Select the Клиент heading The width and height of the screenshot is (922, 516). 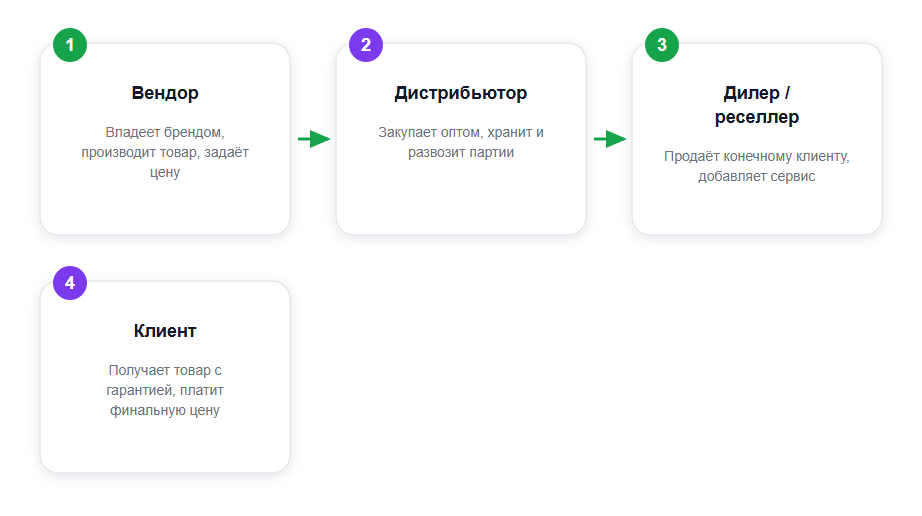click(x=165, y=331)
